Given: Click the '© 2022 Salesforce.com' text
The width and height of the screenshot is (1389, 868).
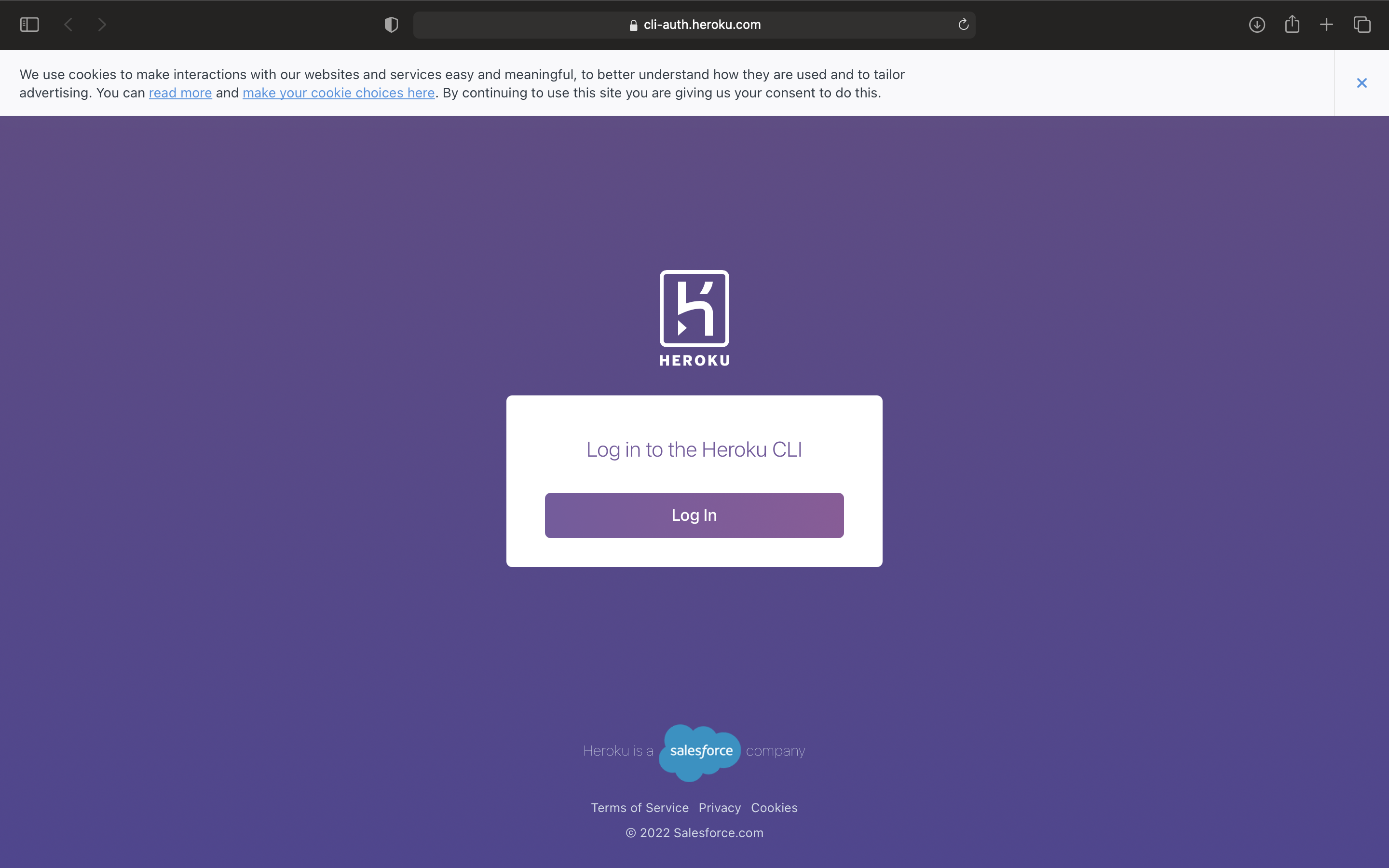Looking at the screenshot, I should point(694,832).
